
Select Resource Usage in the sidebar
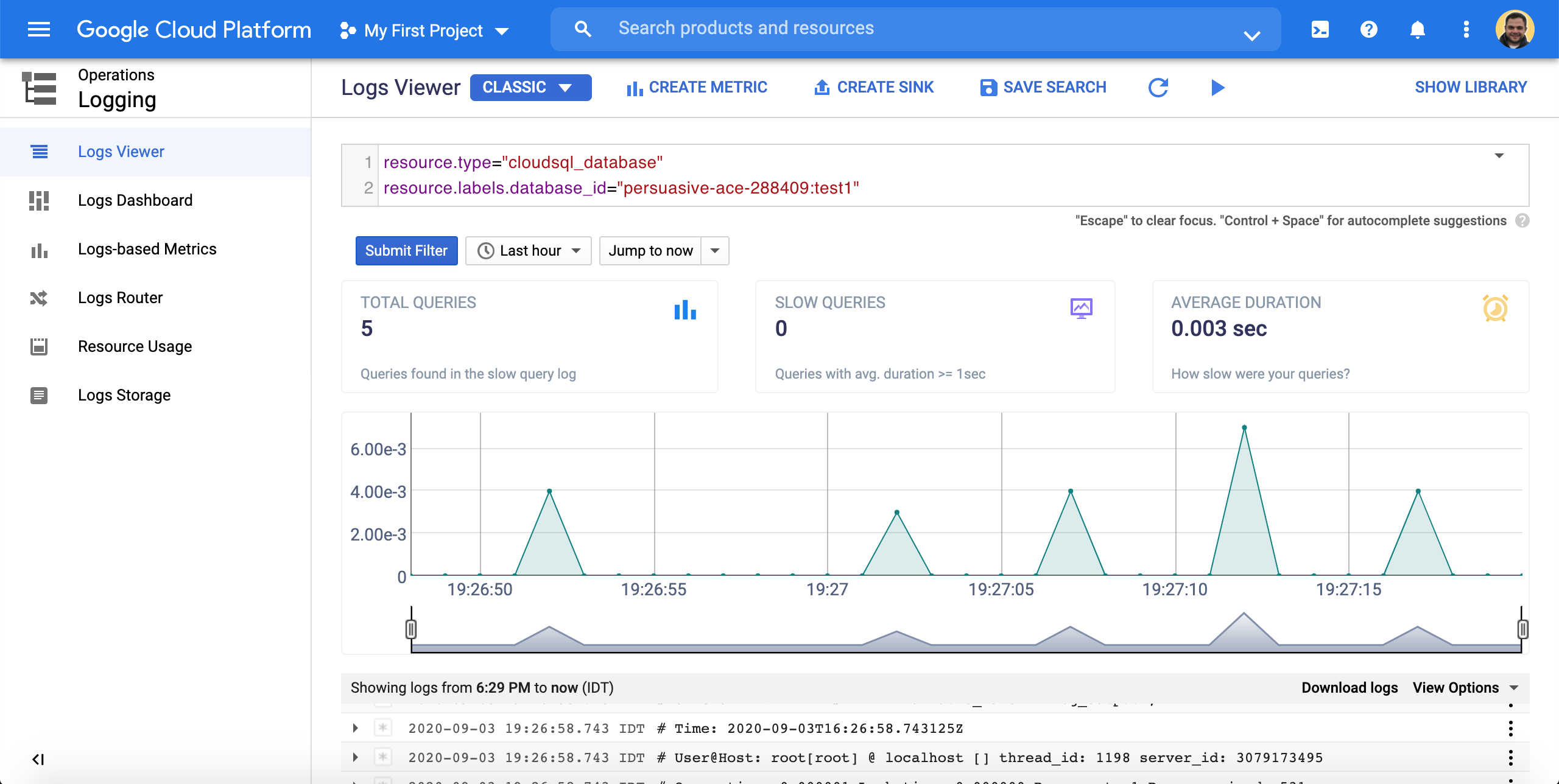(x=156, y=346)
